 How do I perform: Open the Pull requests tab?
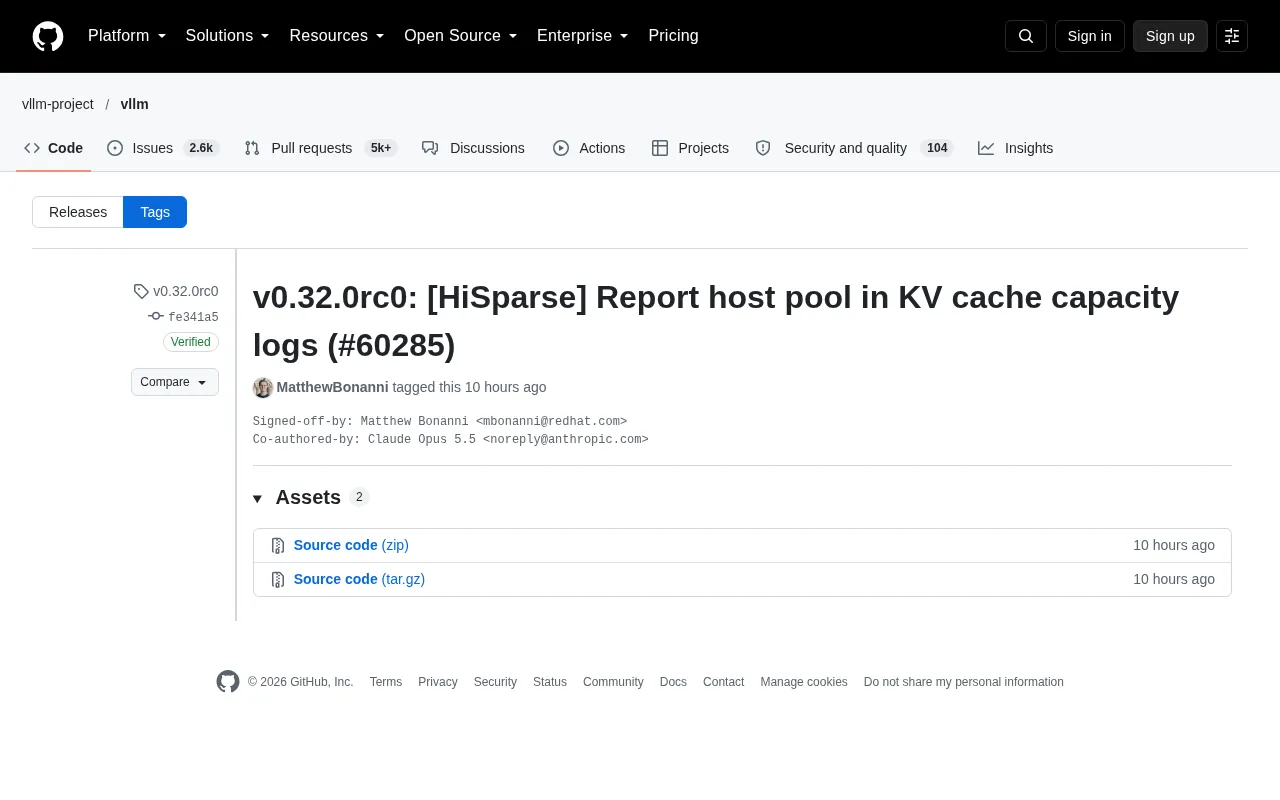point(321,148)
